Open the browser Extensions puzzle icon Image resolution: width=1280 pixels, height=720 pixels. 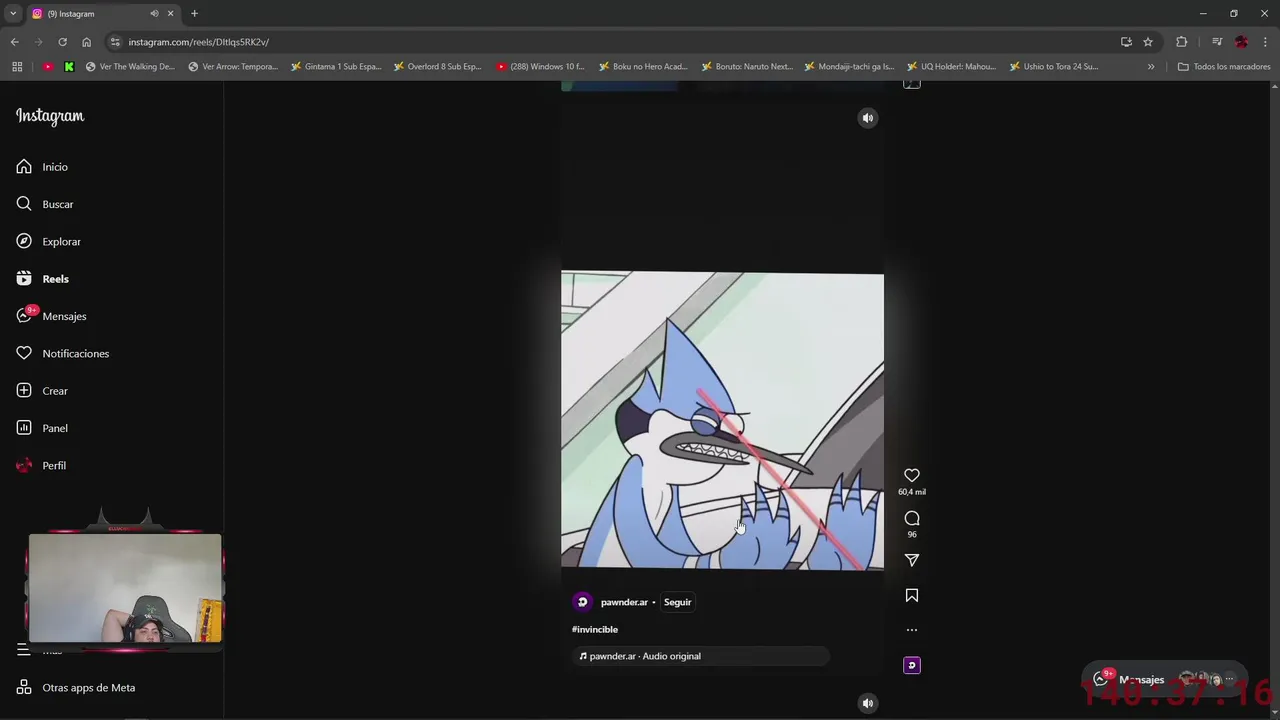click(x=1182, y=42)
